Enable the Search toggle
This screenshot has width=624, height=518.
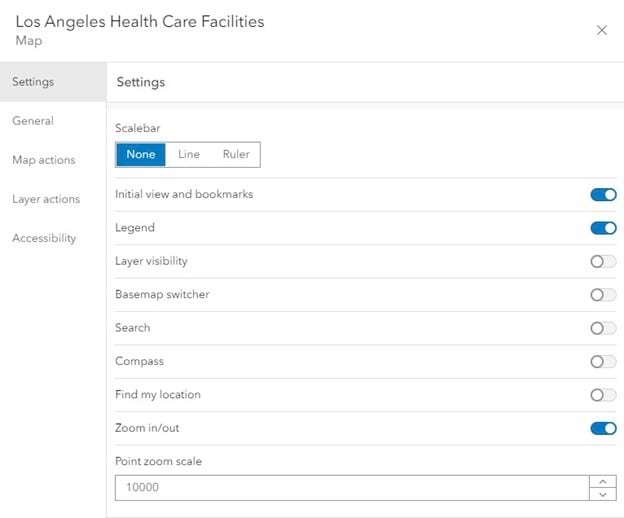pos(603,328)
